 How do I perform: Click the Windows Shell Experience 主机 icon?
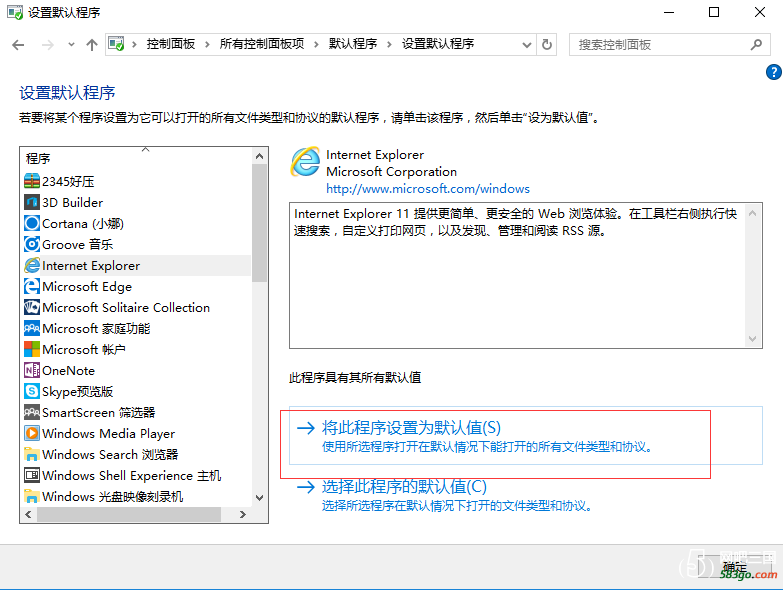(x=32, y=475)
